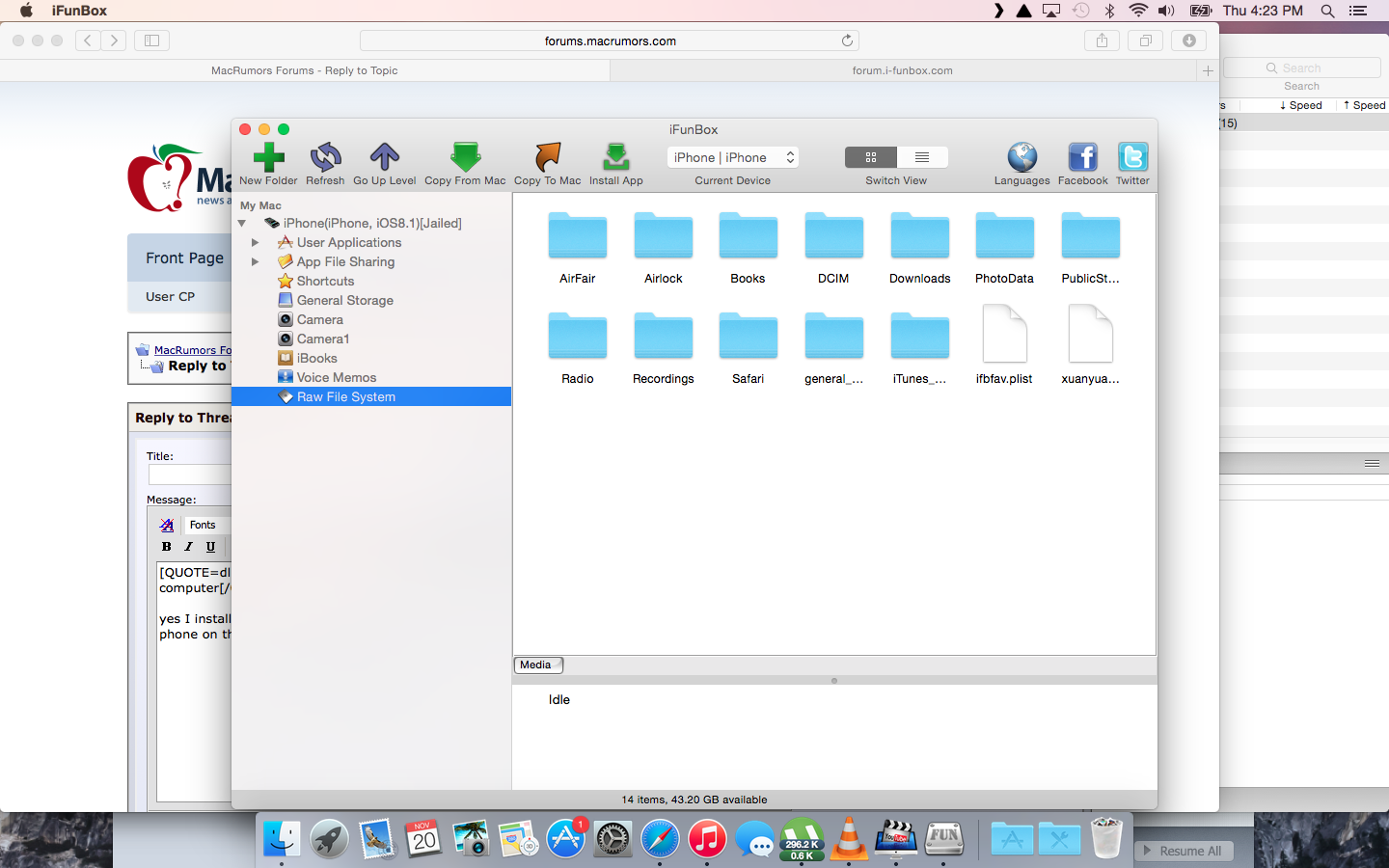
Task: Expand the User Applications tree node
Action: pos(255,243)
